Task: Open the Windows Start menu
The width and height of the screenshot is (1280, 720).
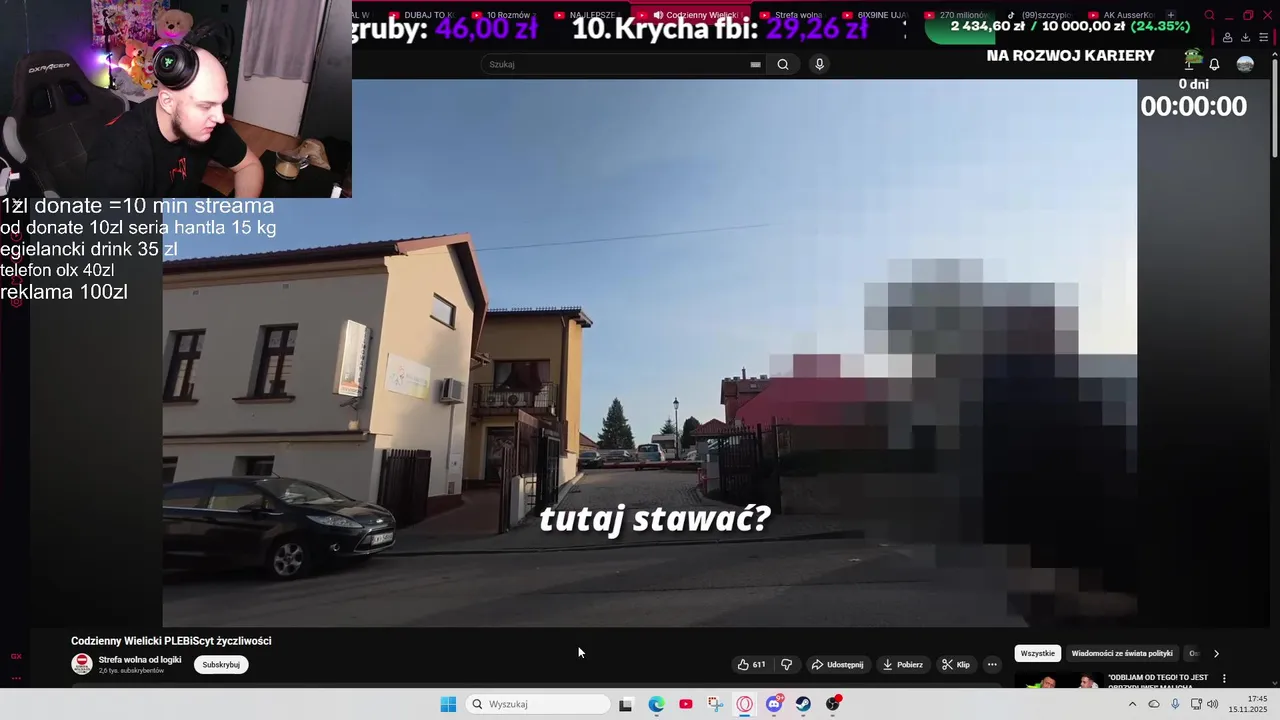Action: pyautogui.click(x=448, y=704)
